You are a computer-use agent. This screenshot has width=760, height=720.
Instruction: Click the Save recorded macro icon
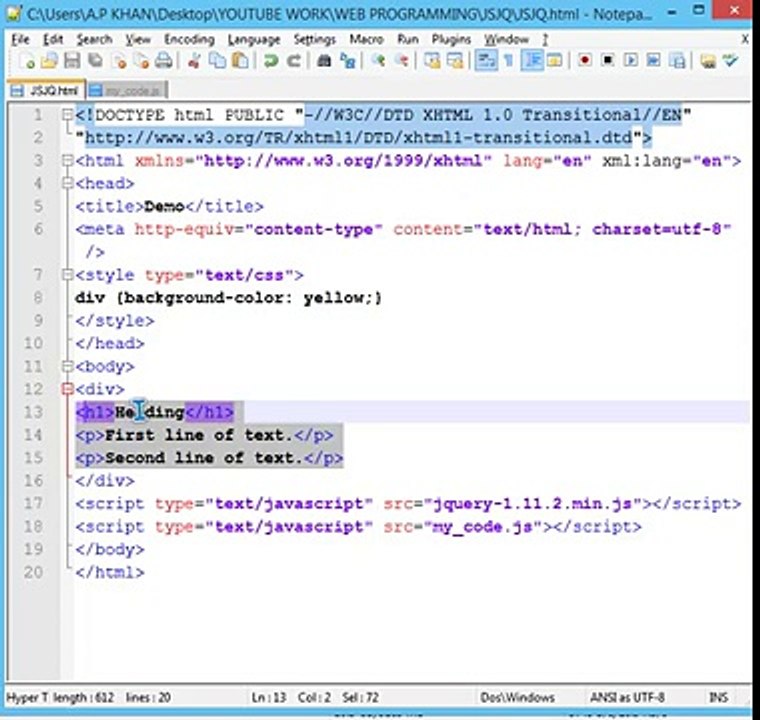click(x=677, y=61)
